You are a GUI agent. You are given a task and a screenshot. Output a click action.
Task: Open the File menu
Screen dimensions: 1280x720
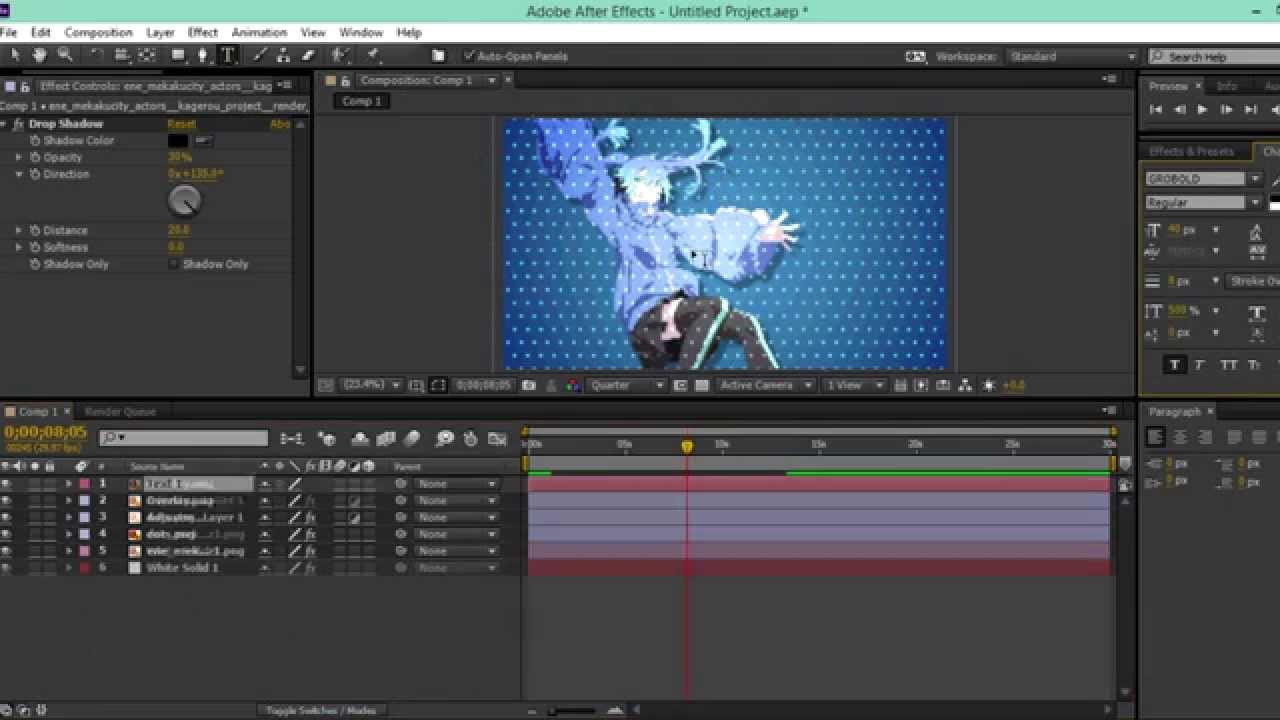[8, 33]
